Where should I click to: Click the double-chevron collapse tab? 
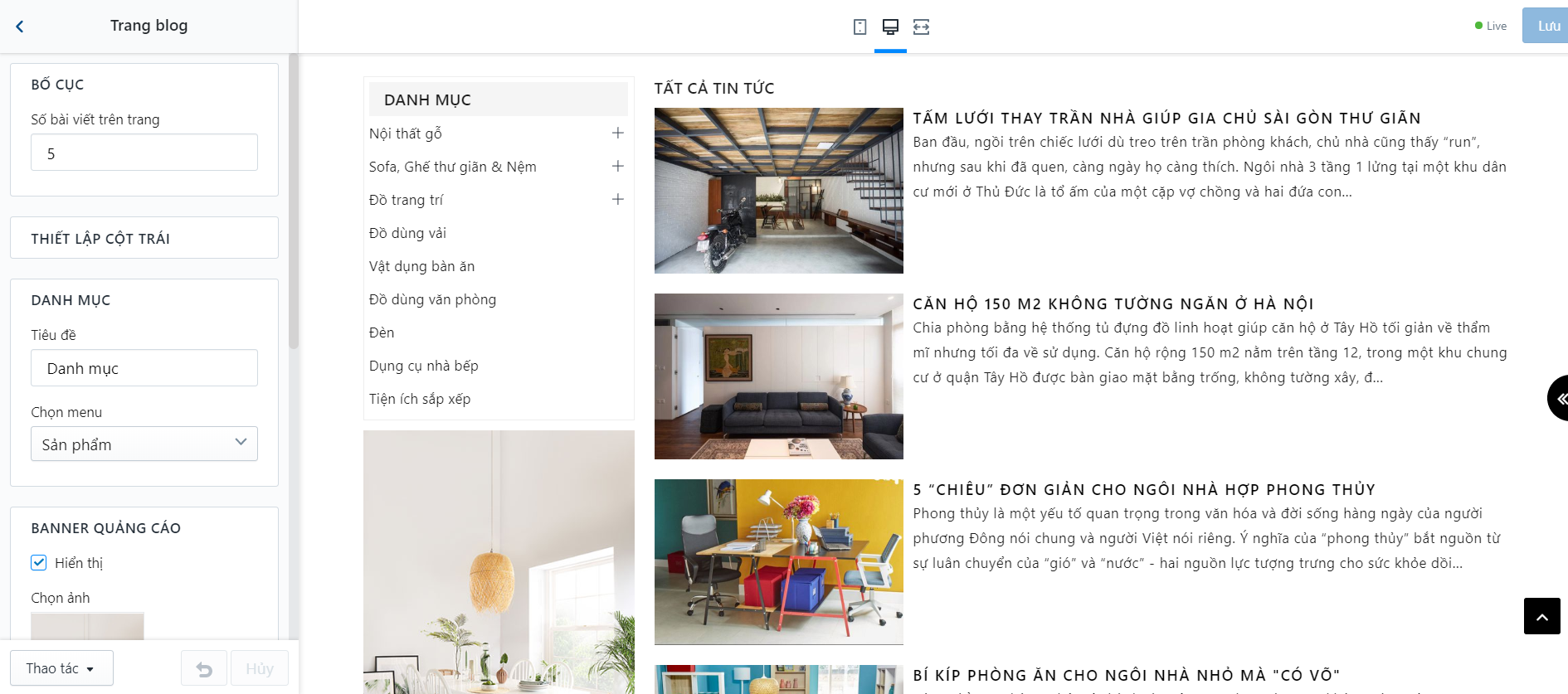click(1558, 398)
